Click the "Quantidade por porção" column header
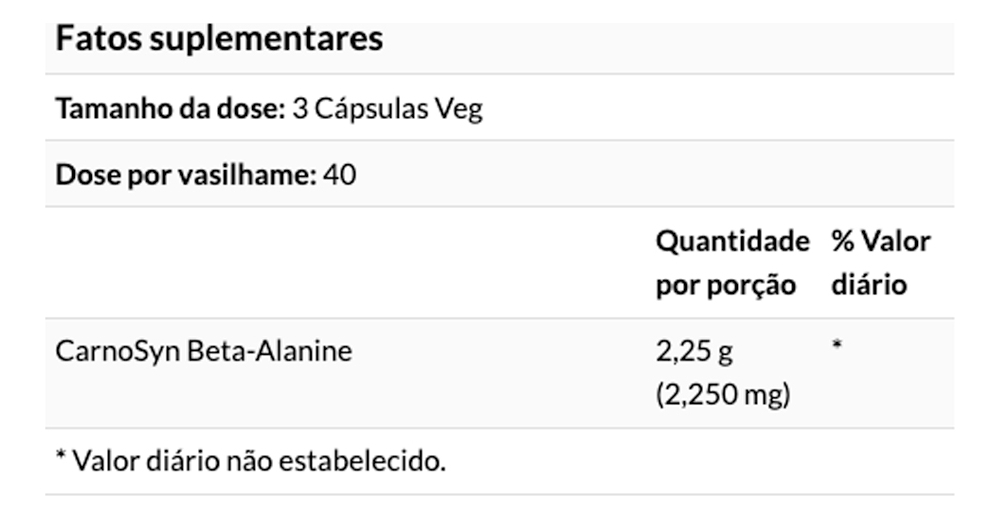Image resolution: width=1000 pixels, height=519 pixels. coord(731,263)
